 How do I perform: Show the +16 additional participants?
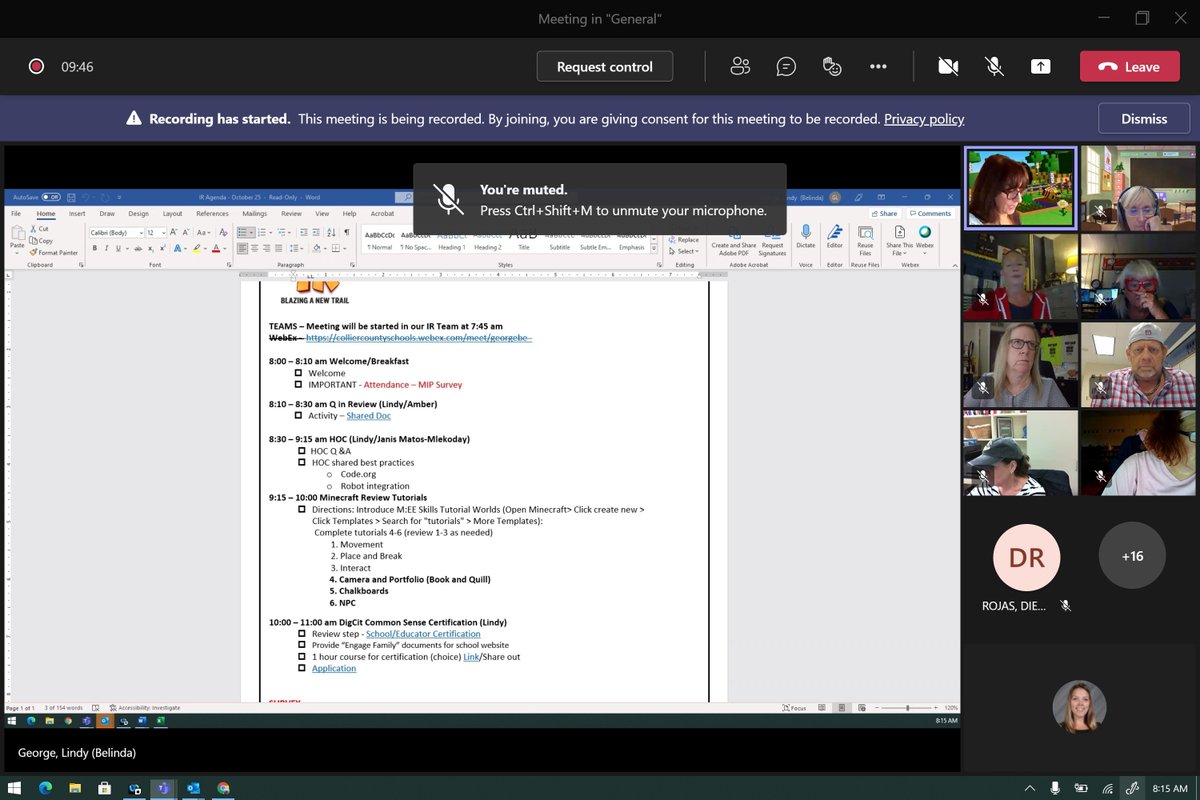(x=1132, y=556)
